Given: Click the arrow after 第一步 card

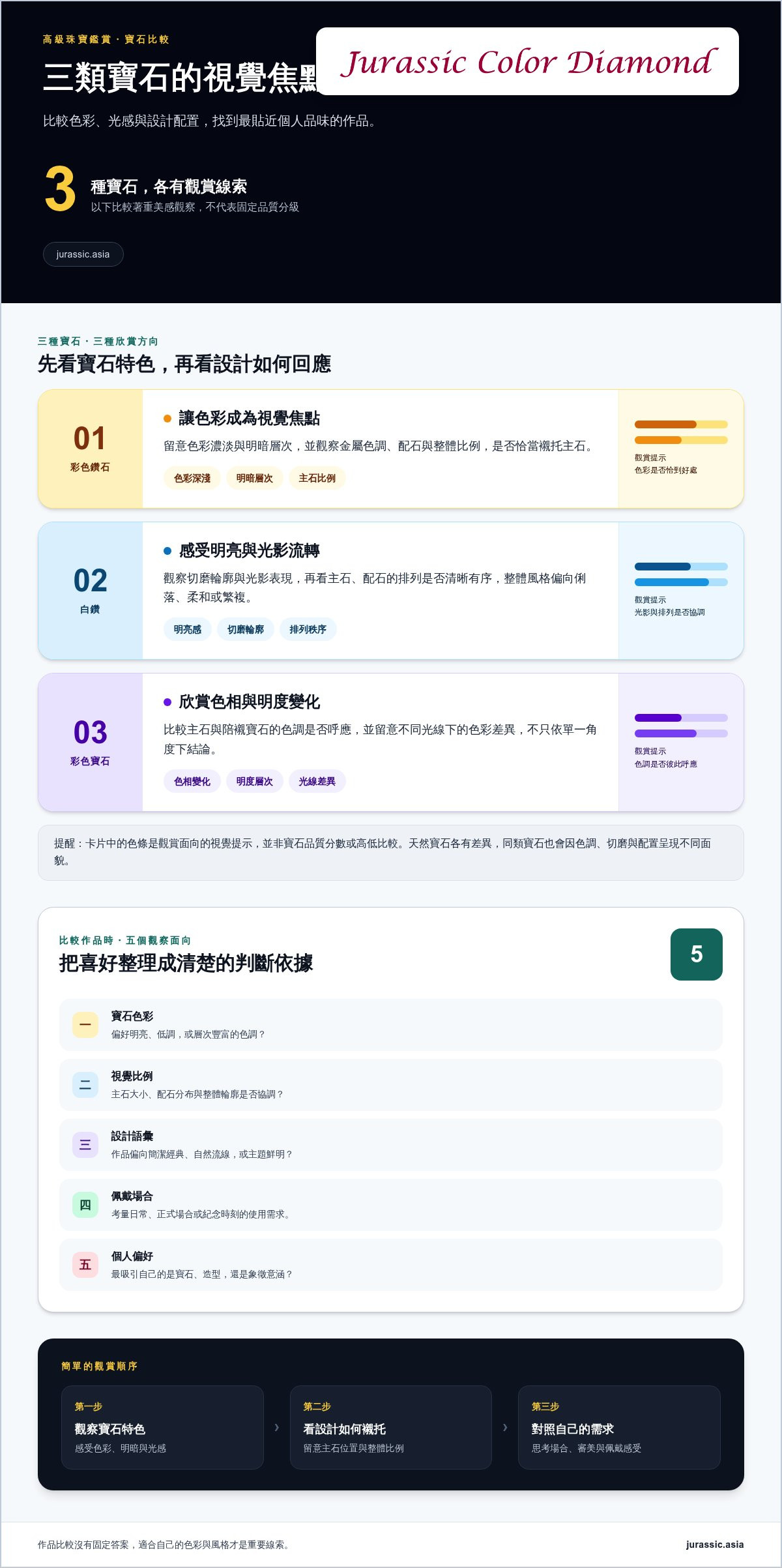Looking at the screenshot, I should (277, 1427).
